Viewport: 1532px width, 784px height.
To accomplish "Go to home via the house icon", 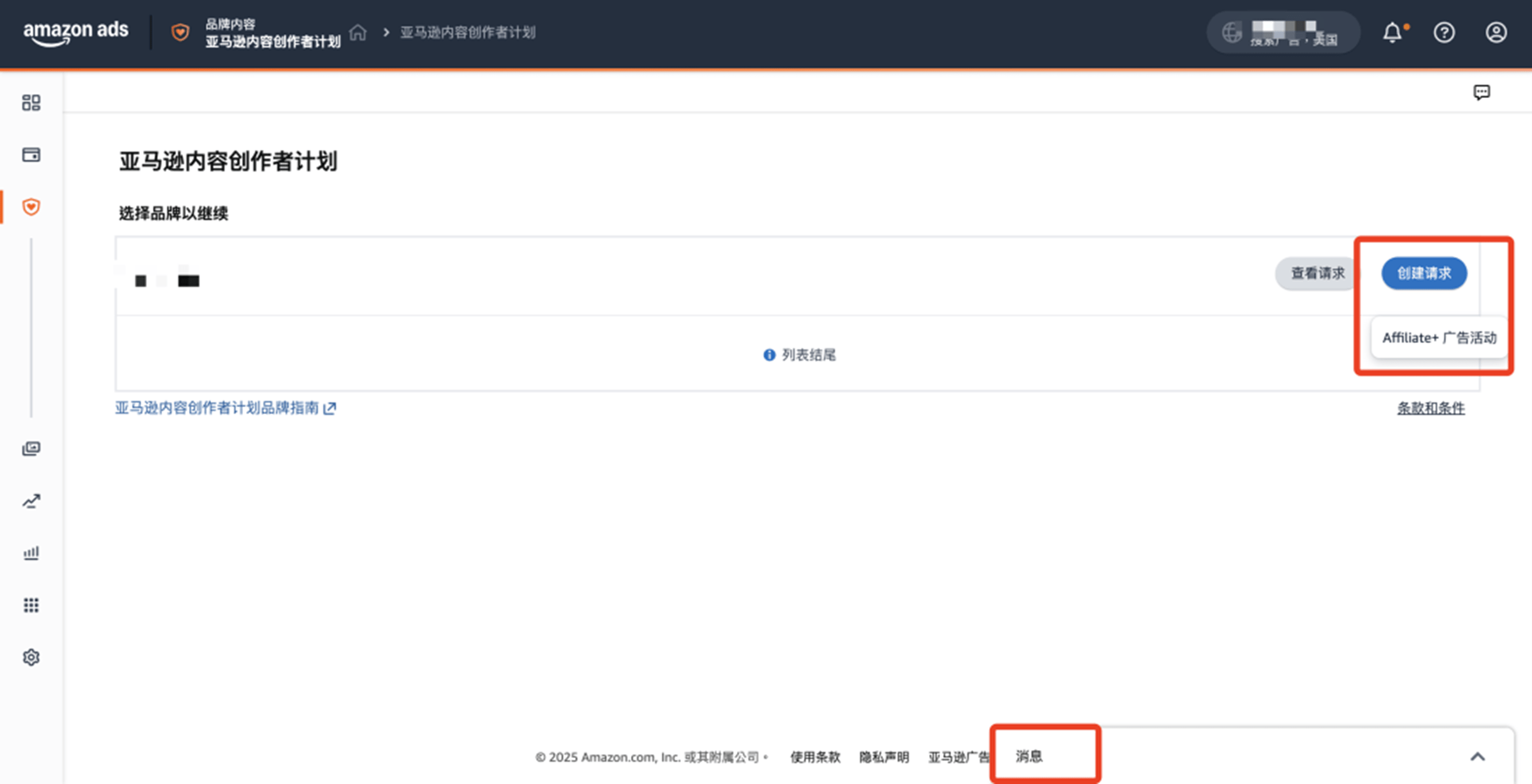I will 357,32.
